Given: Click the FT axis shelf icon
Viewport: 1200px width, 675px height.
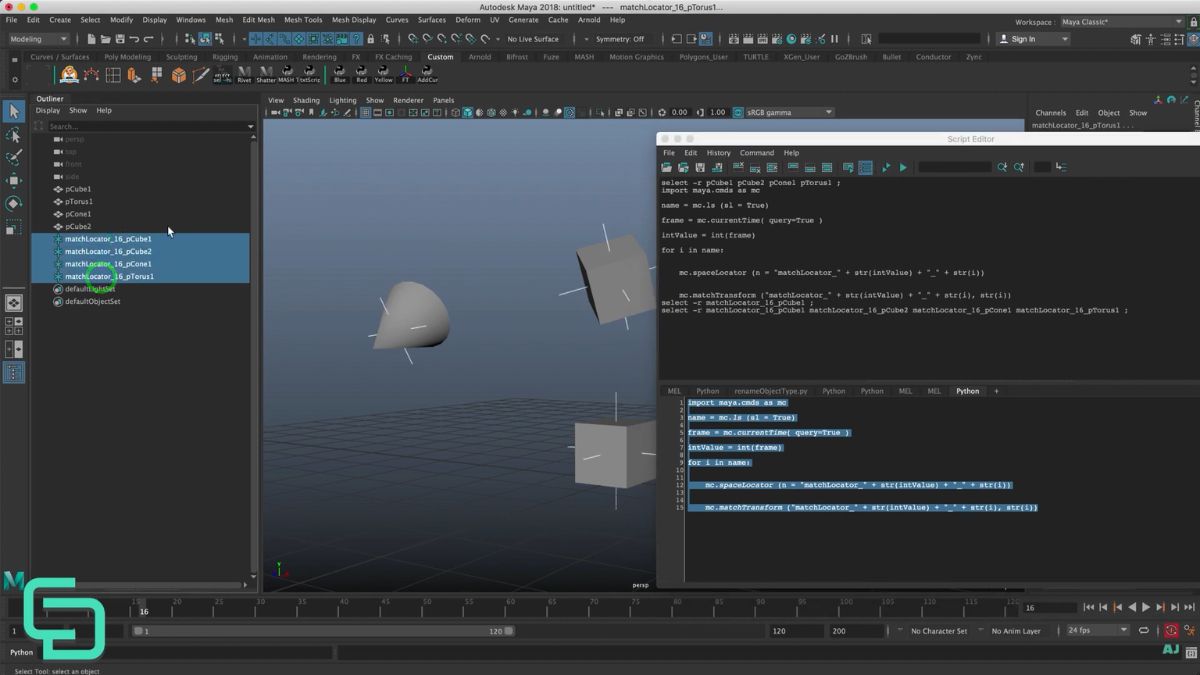Looking at the screenshot, I should [x=405, y=74].
